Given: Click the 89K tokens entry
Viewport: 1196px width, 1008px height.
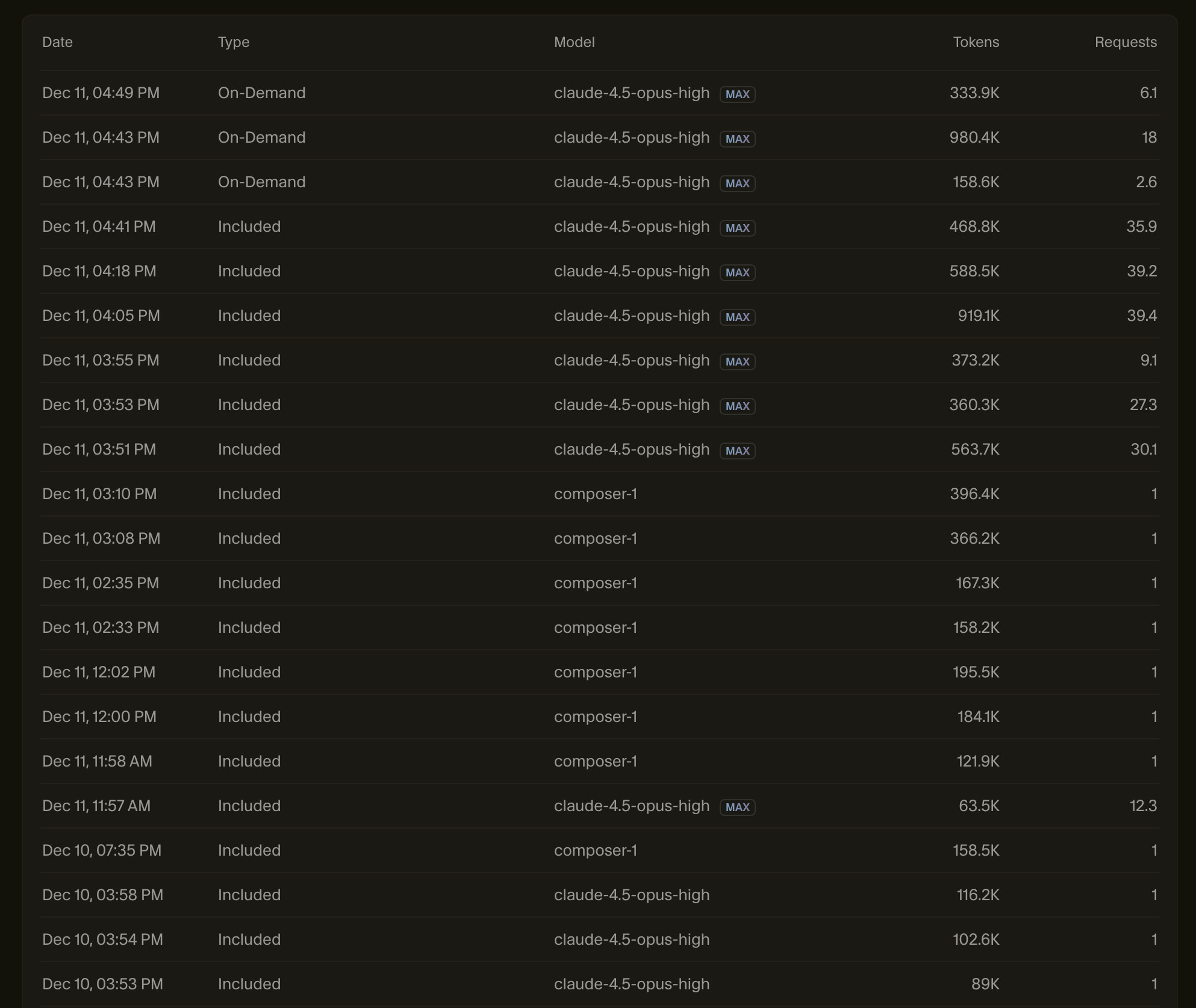Looking at the screenshot, I should pyautogui.click(x=985, y=984).
